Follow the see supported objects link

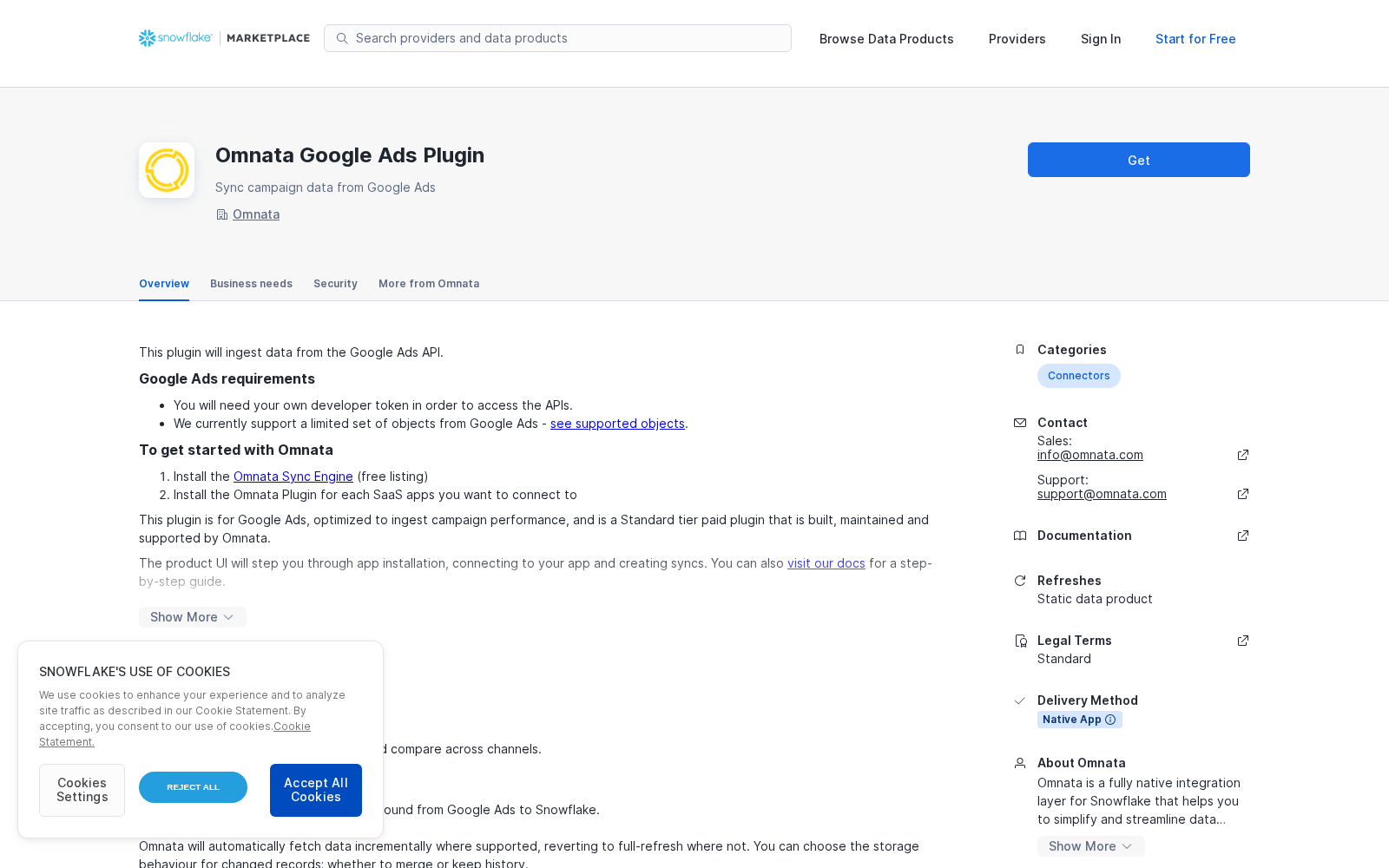coord(617,424)
